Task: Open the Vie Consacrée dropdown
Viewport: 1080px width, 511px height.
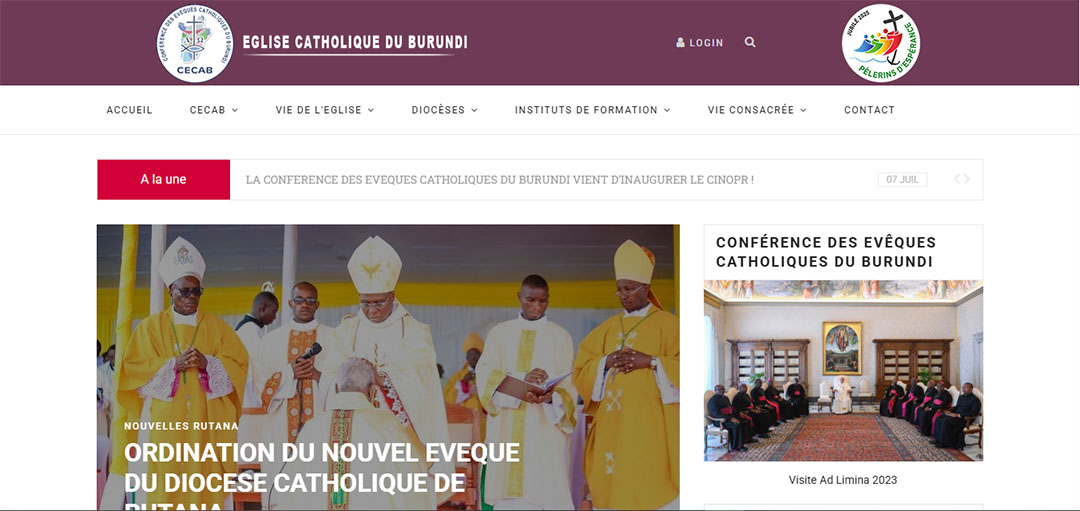Action: [757, 110]
